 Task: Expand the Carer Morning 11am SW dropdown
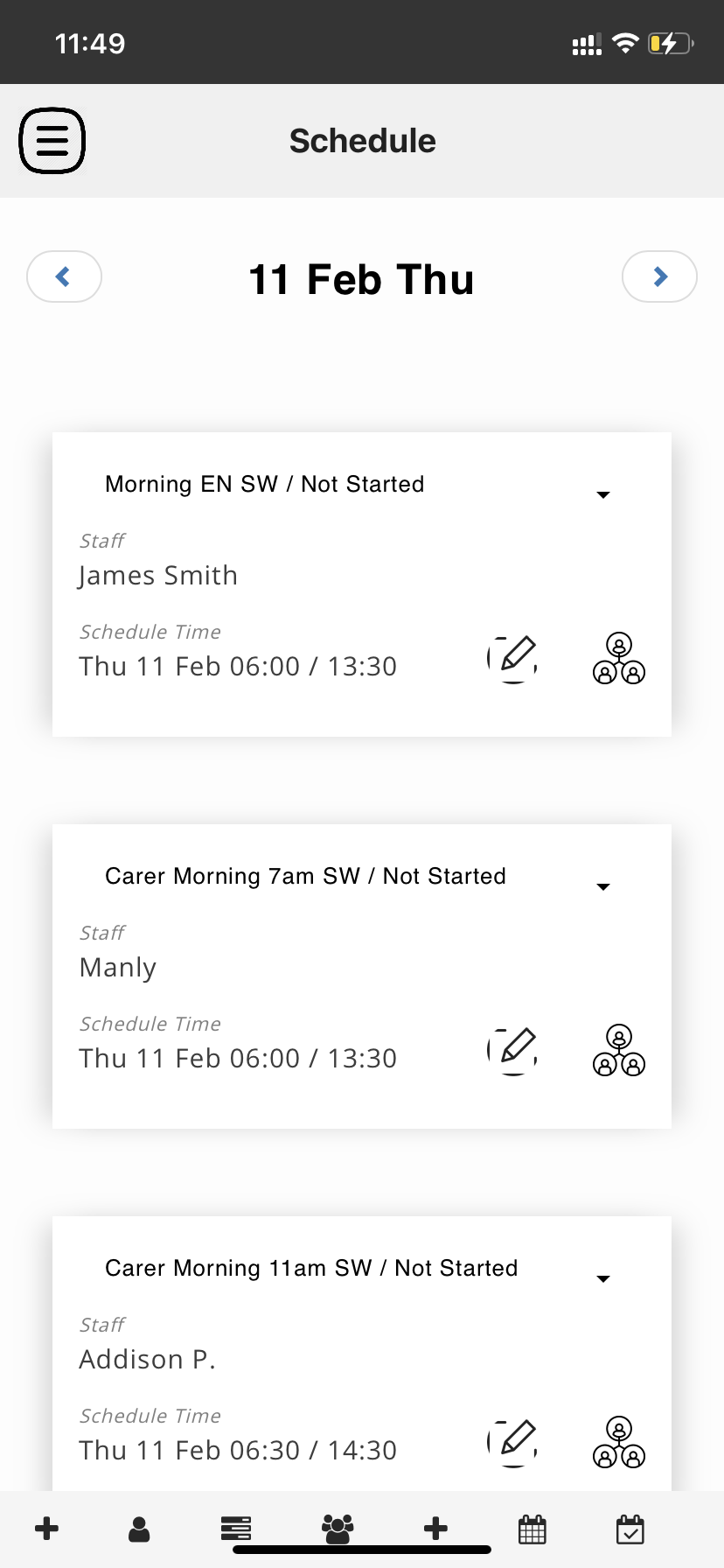[x=602, y=1278]
